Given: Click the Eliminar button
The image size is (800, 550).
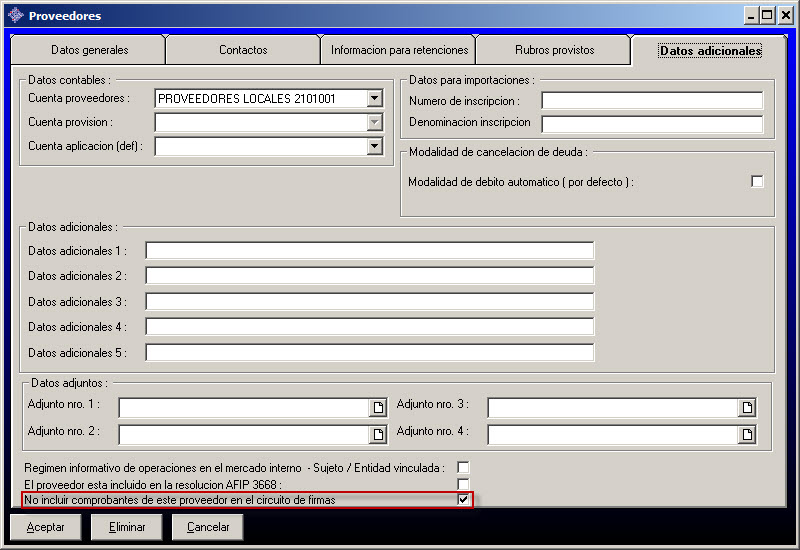Looking at the screenshot, I should (126, 527).
